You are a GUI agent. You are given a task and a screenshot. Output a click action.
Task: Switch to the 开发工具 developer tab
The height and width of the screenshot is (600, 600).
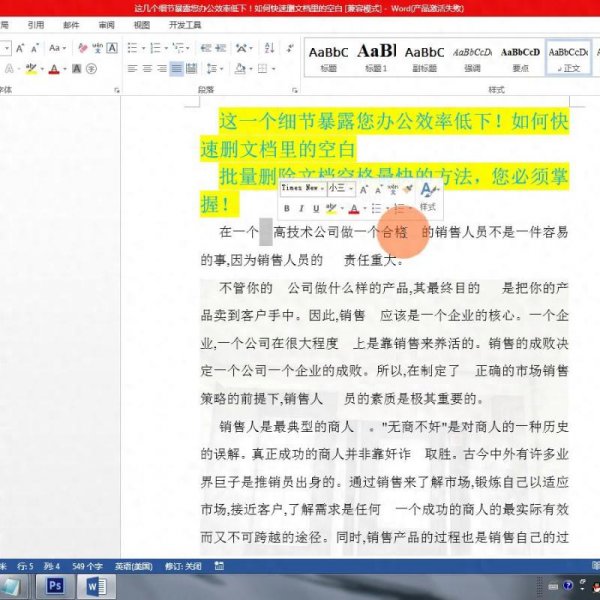pyautogui.click(x=185, y=25)
